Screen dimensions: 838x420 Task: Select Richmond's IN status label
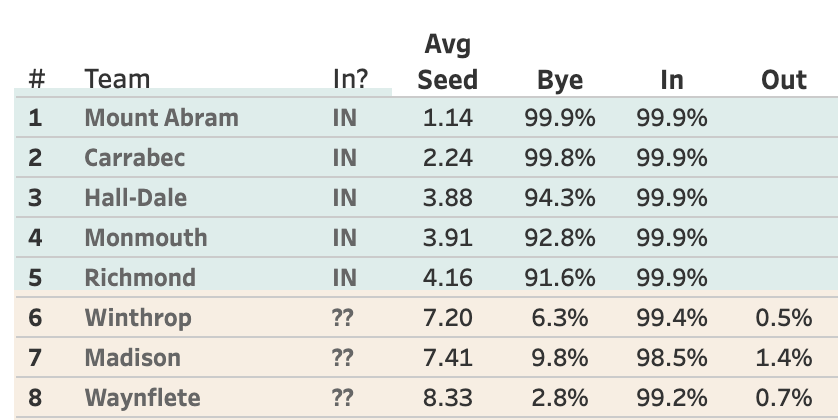click(x=344, y=278)
